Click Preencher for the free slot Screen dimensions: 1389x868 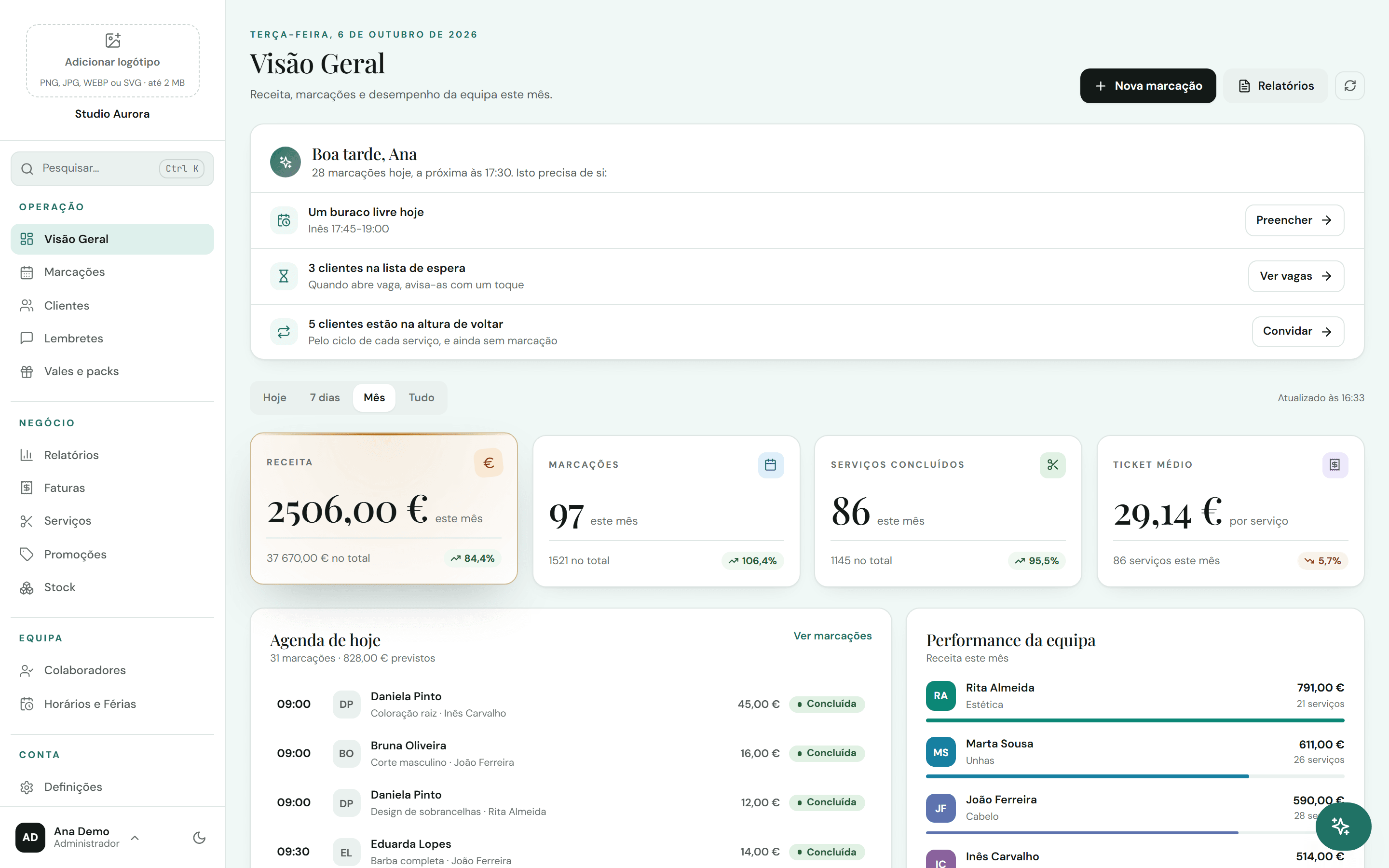click(x=1294, y=220)
